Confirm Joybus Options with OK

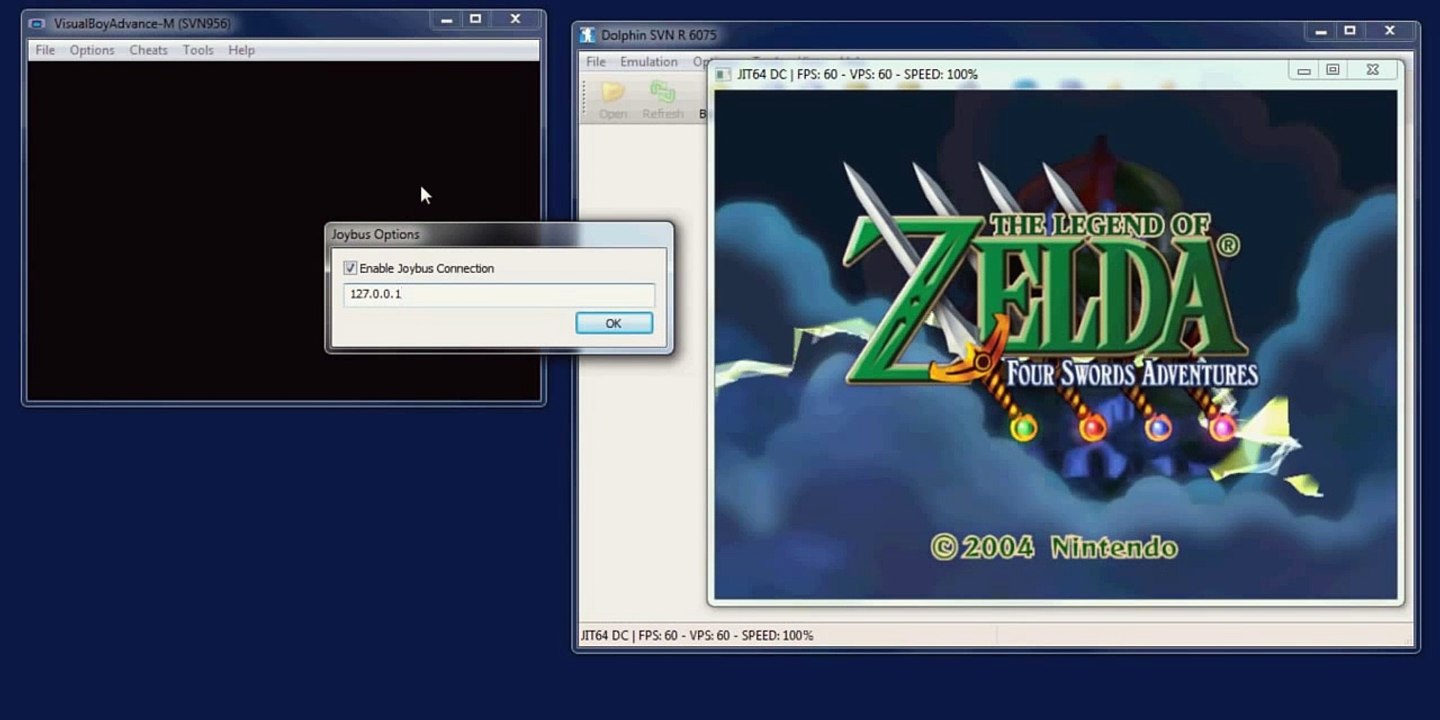coord(614,323)
